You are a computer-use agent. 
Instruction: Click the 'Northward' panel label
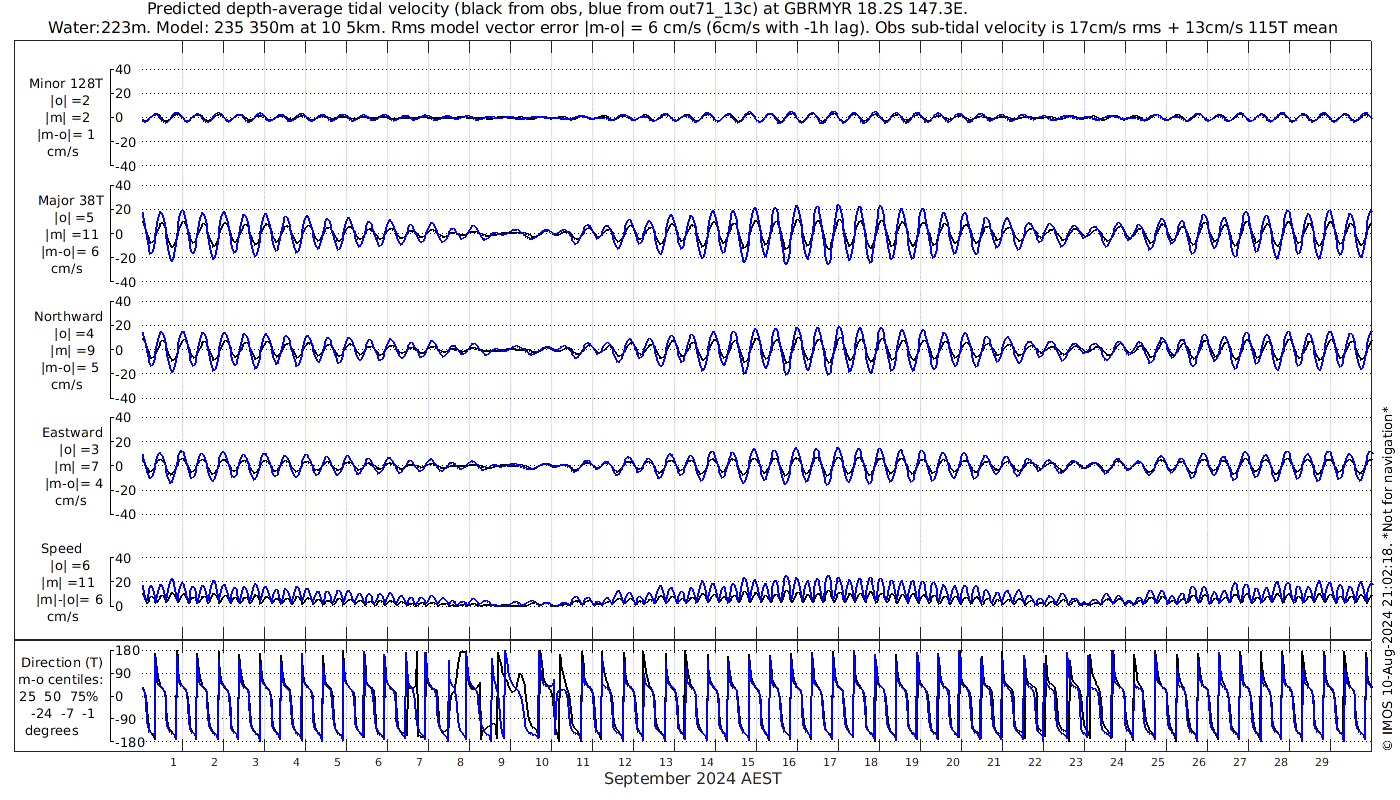[x=69, y=316]
